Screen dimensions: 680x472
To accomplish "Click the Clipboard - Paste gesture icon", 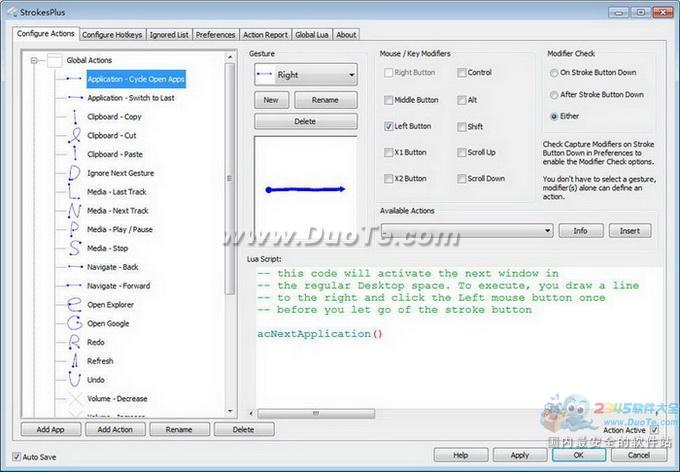I will (75, 154).
